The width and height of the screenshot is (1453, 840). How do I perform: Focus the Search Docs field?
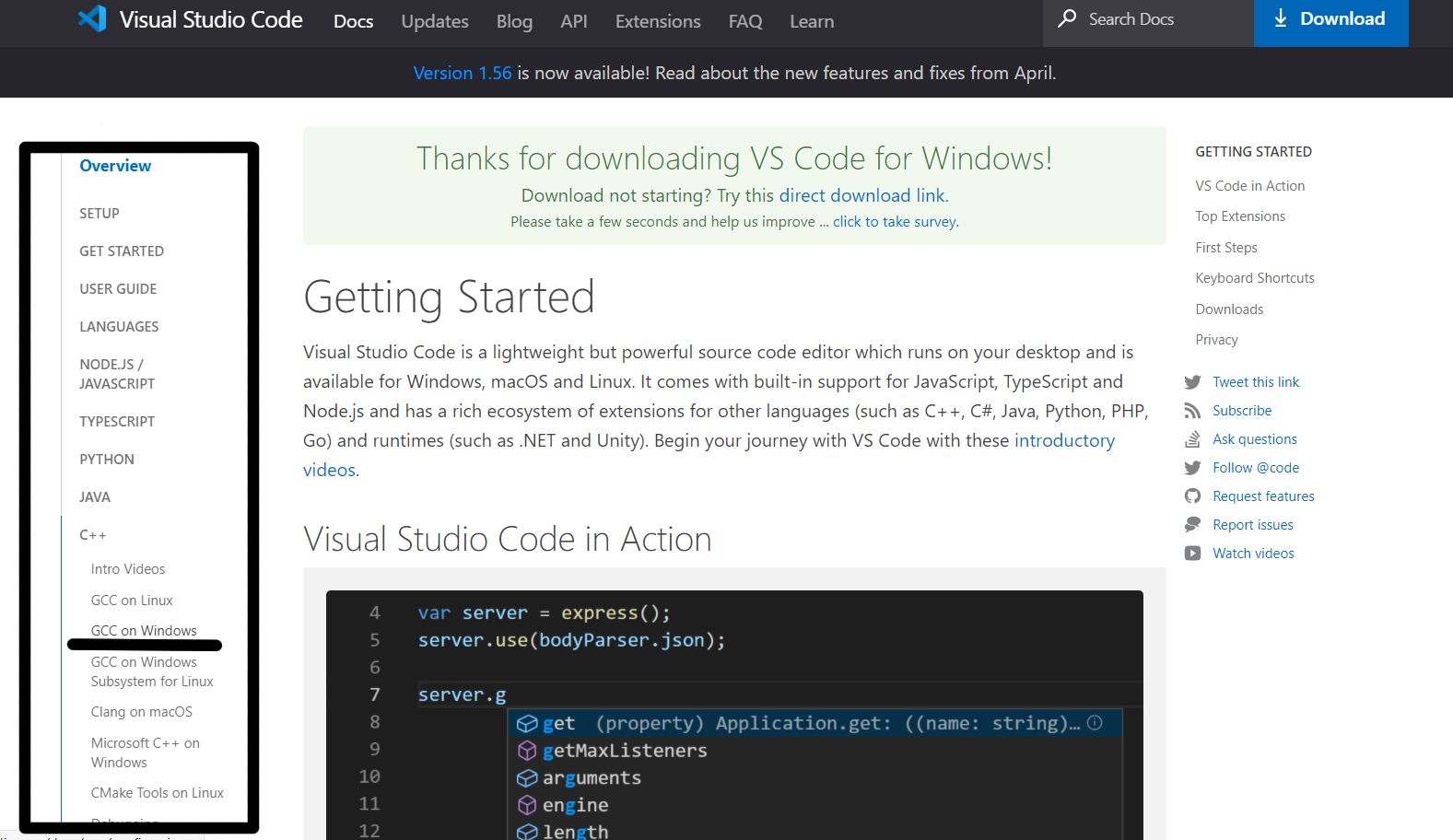pyautogui.click(x=1148, y=22)
